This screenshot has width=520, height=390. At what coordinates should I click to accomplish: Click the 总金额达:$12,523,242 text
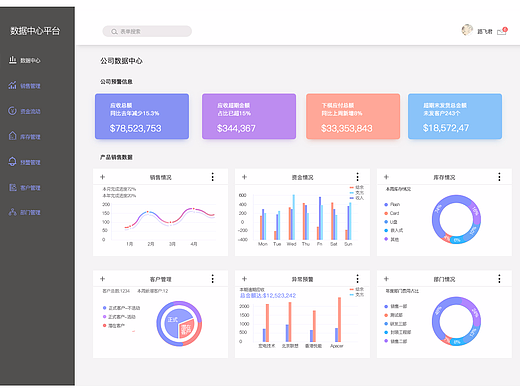tap(268, 296)
